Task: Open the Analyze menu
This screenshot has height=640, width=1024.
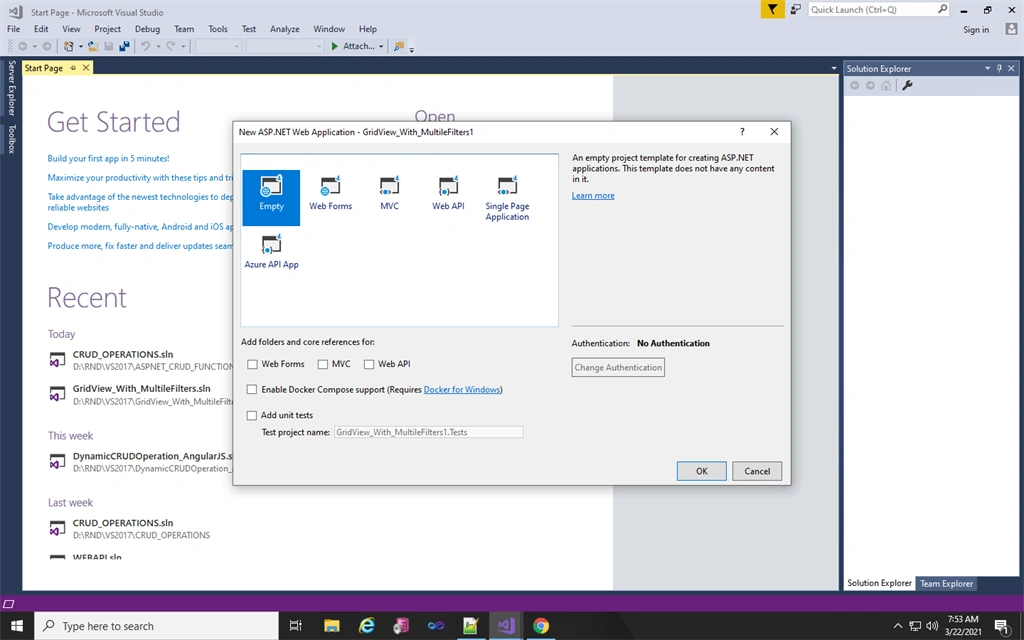Action: tap(285, 29)
